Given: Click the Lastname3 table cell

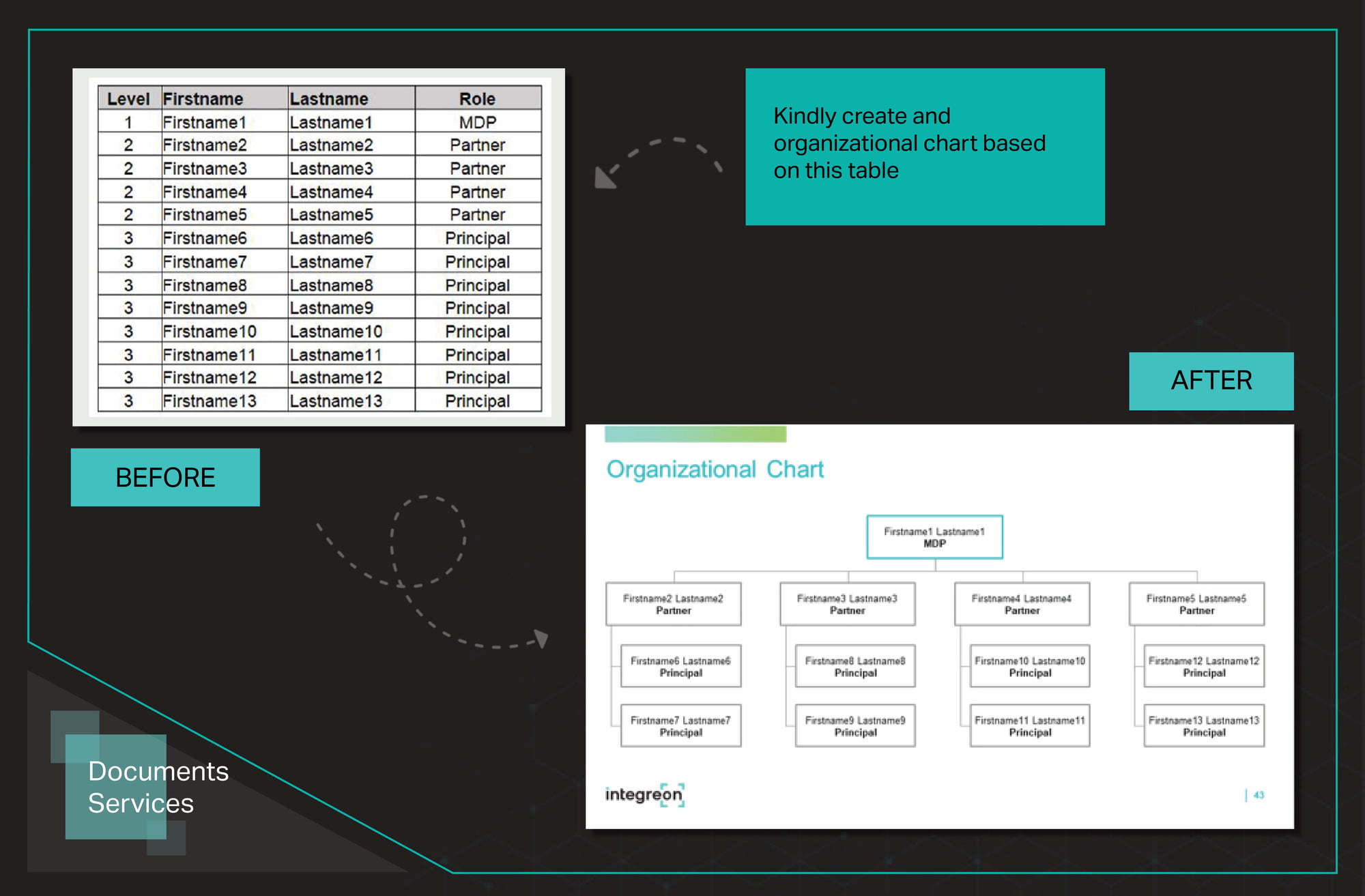Looking at the screenshot, I should [x=351, y=168].
